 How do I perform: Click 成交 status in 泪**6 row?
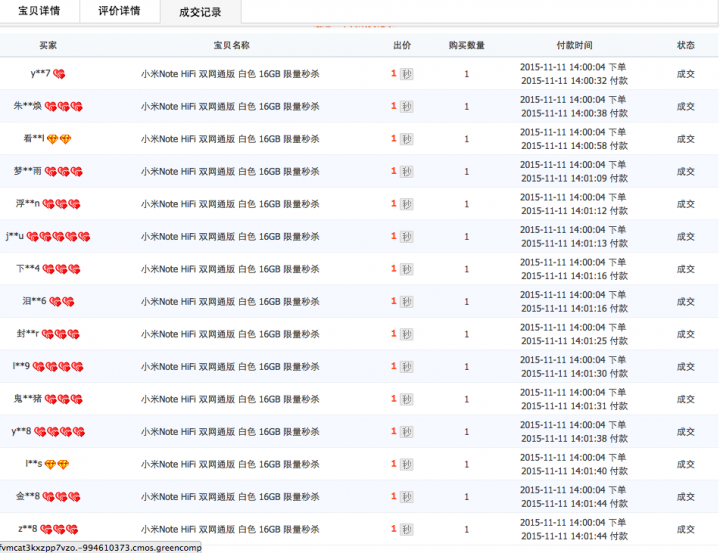(686, 302)
